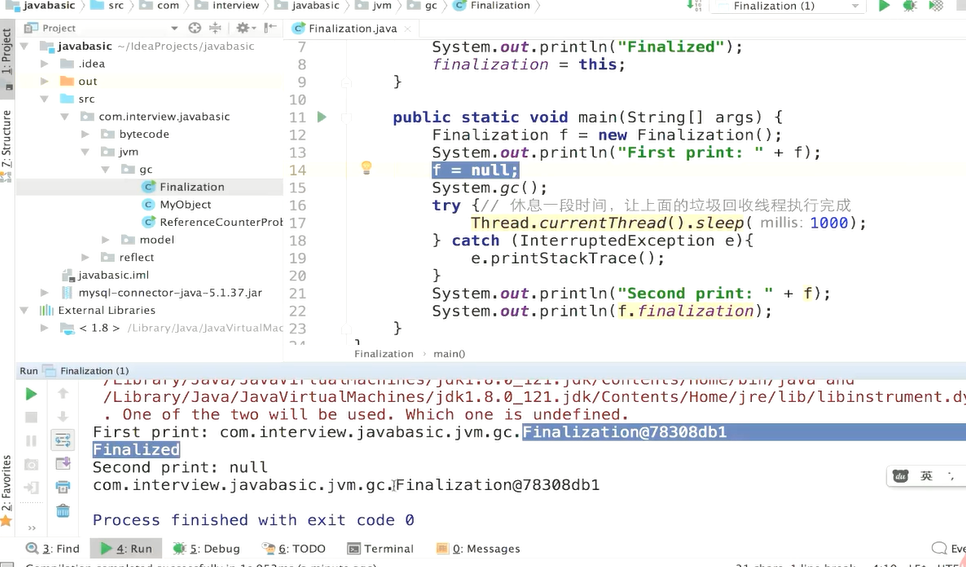The width and height of the screenshot is (966, 567).
Task: Open the Finalization (1) run configuration dropdown
Action: pyautogui.click(x=787, y=6)
